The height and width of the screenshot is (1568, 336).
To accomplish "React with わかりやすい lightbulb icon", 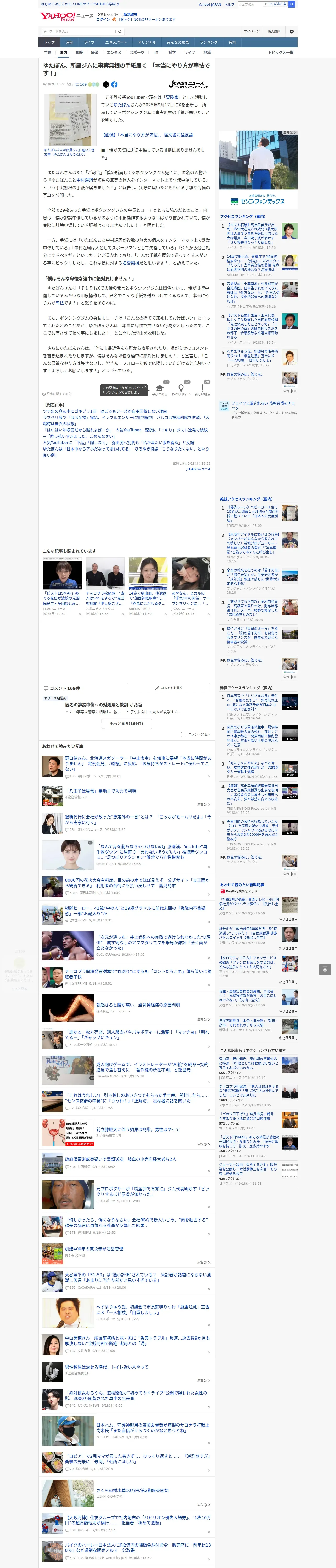I will [181, 389].
